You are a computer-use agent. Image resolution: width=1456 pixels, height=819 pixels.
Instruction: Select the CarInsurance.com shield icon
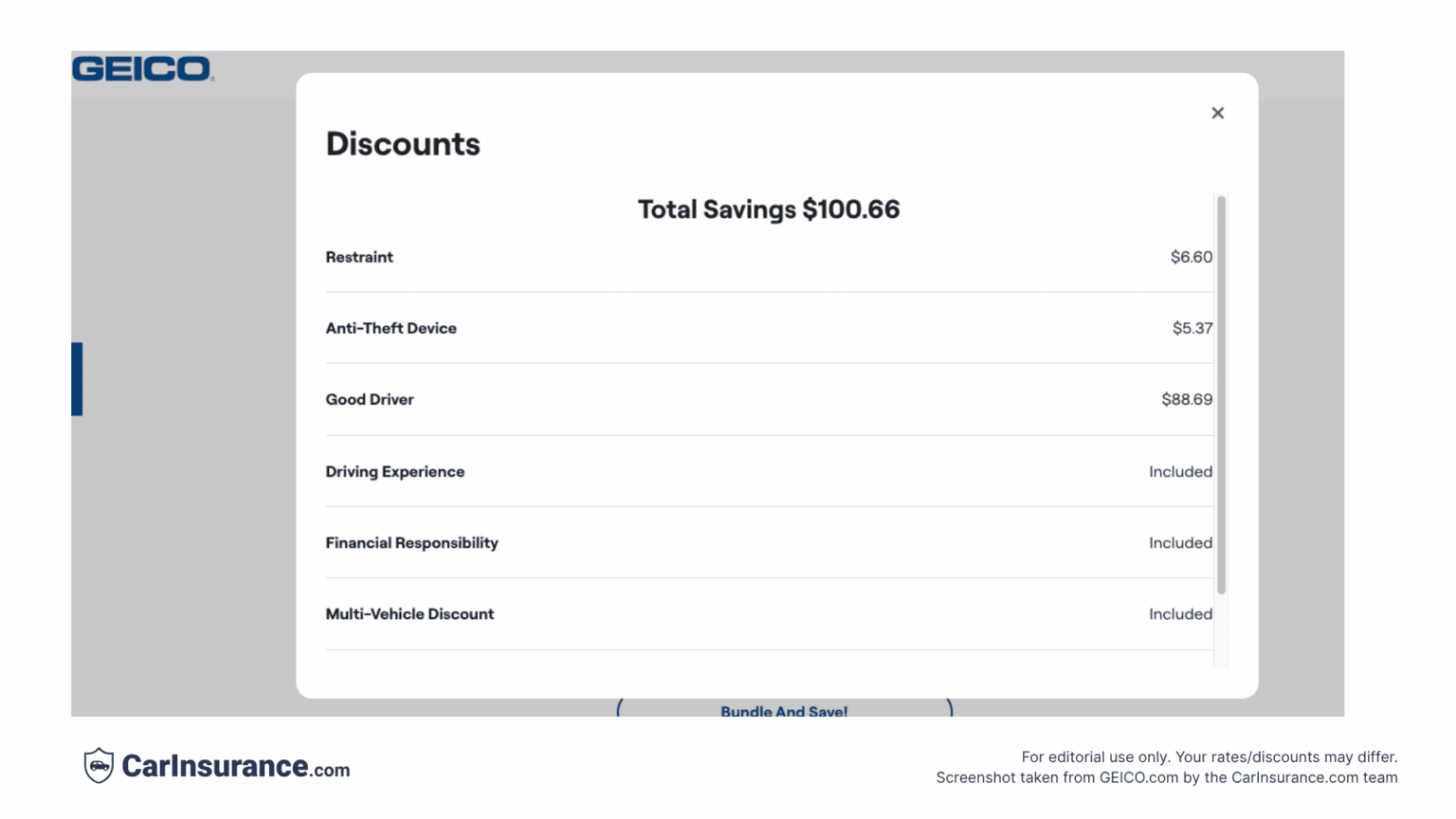100,766
